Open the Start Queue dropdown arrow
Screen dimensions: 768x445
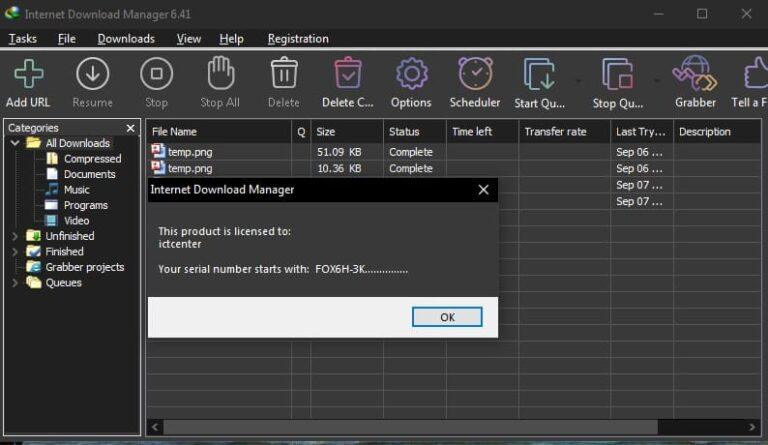point(578,80)
